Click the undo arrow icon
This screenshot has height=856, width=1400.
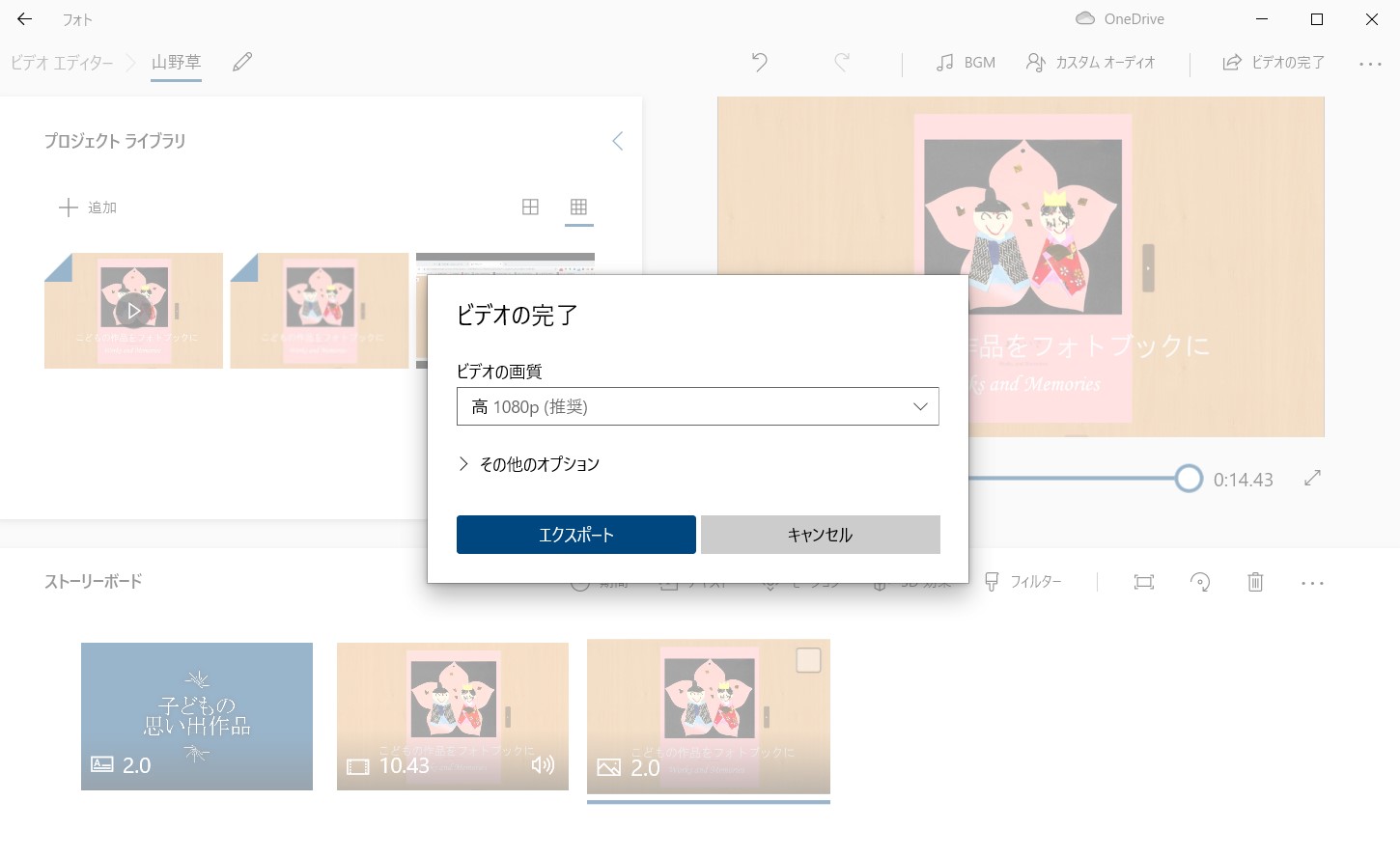point(760,63)
